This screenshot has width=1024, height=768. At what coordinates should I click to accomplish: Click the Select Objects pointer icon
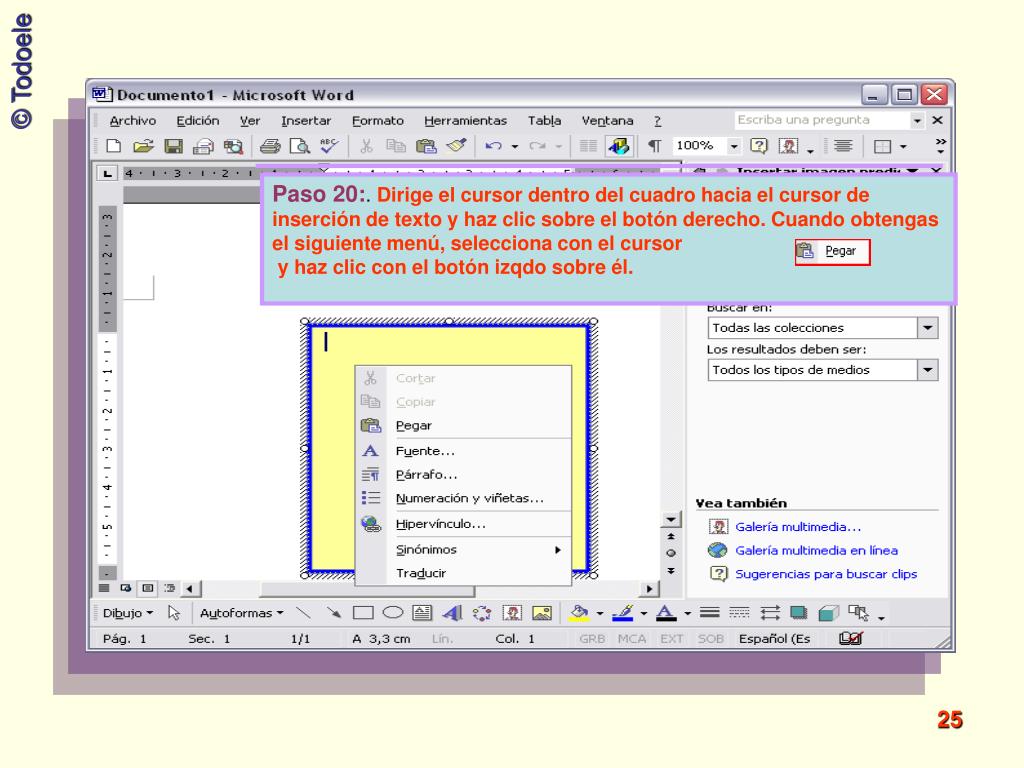(x=174, y=613)
